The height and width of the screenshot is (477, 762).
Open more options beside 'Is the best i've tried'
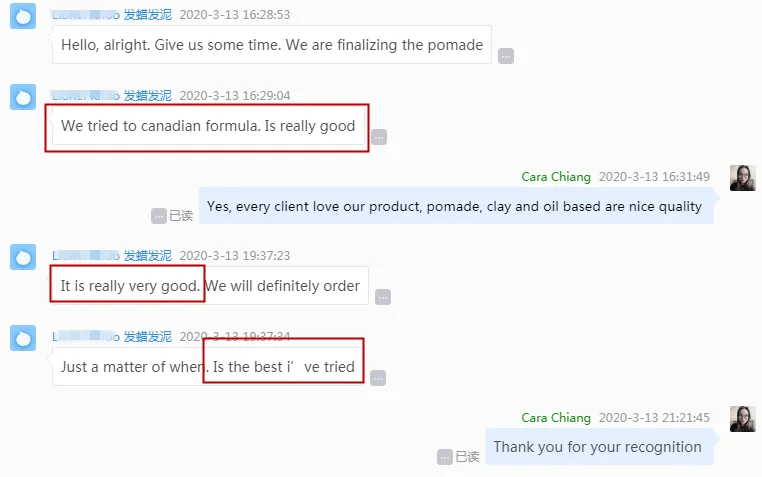(x=378, y=377)
